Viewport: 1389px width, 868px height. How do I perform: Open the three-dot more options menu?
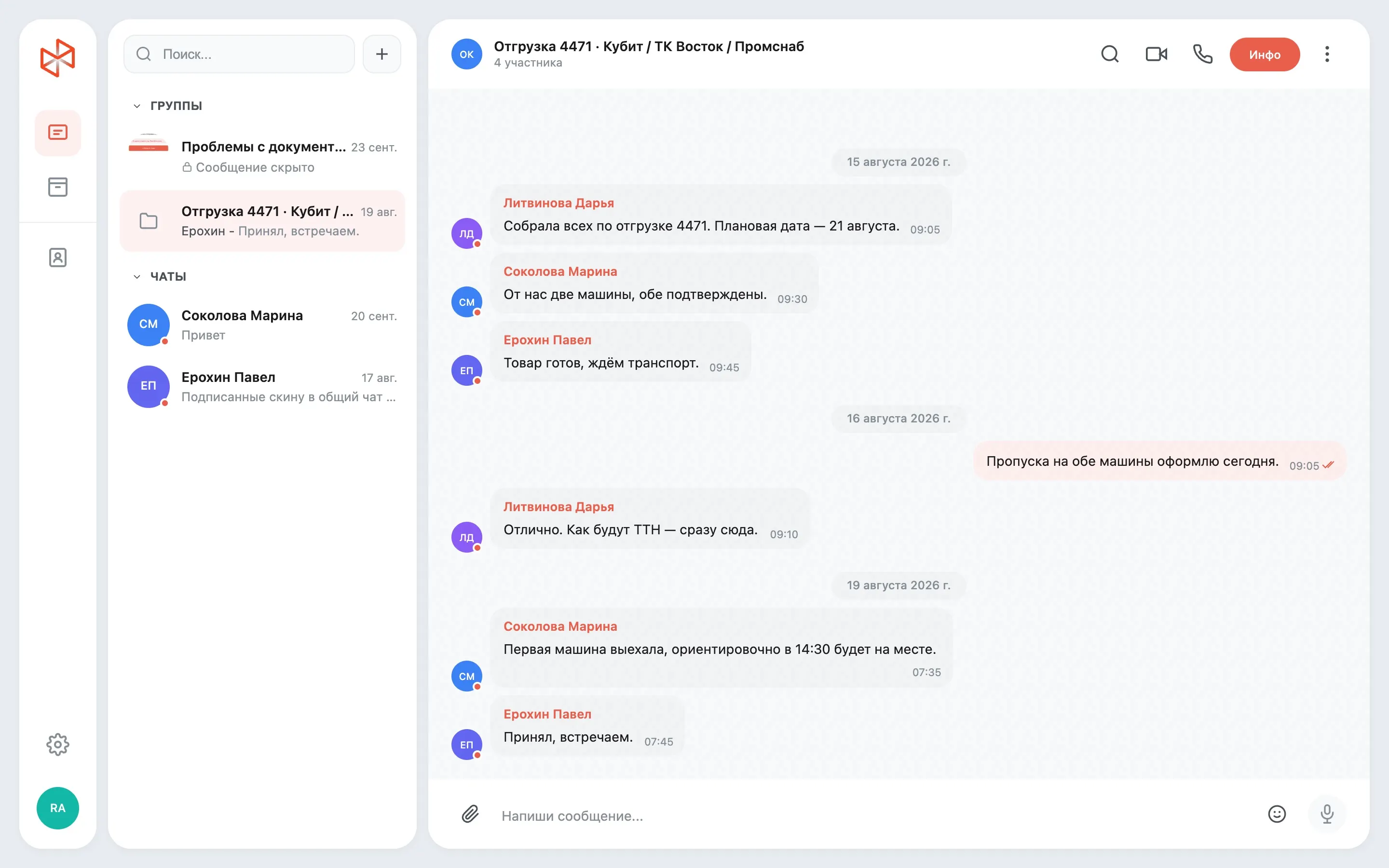click(x=1327, y=54)
